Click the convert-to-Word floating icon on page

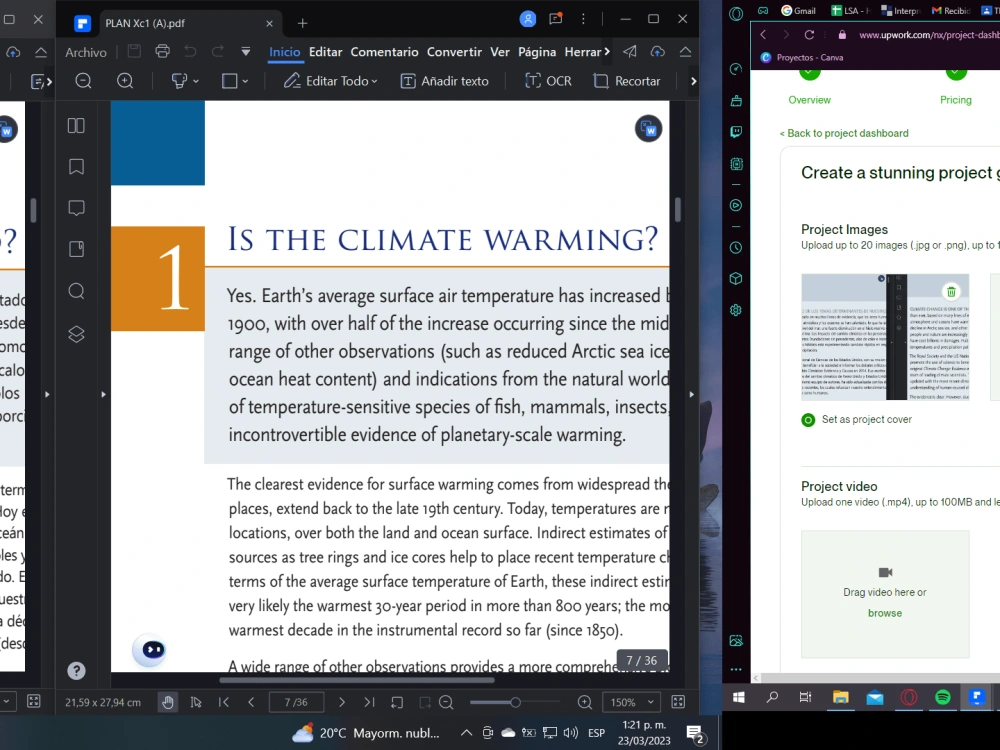649,129
